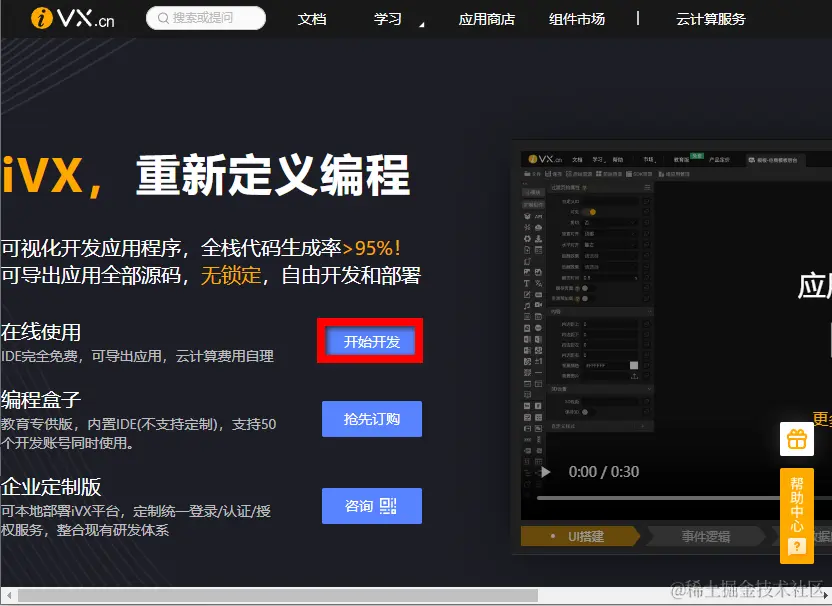Open the 应用商店 menu item
832x606 pixels.
pyautogui.click(x=487, y=19)
